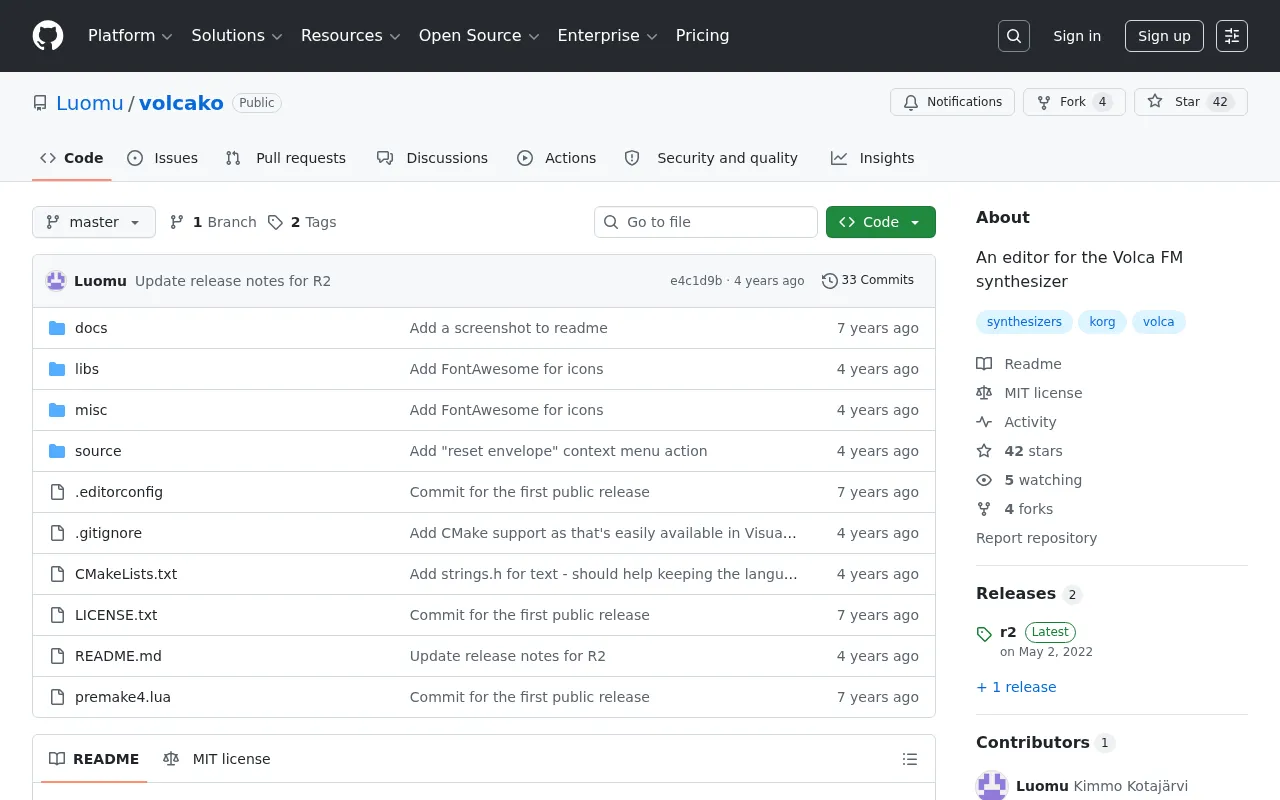
Task: Click the branch icon beside 1 Branch
Action: 177,222
